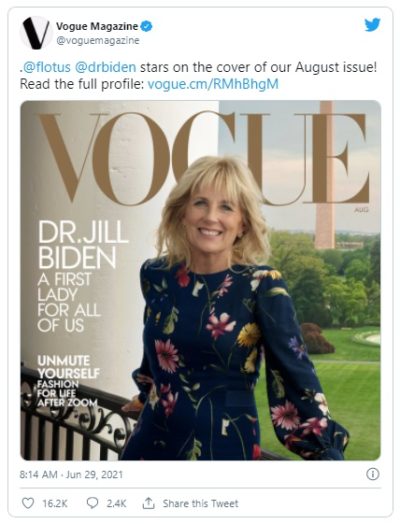400x524 pixels.
Task: Click the 2.4K replies count
Action: (x=116, y=503)
